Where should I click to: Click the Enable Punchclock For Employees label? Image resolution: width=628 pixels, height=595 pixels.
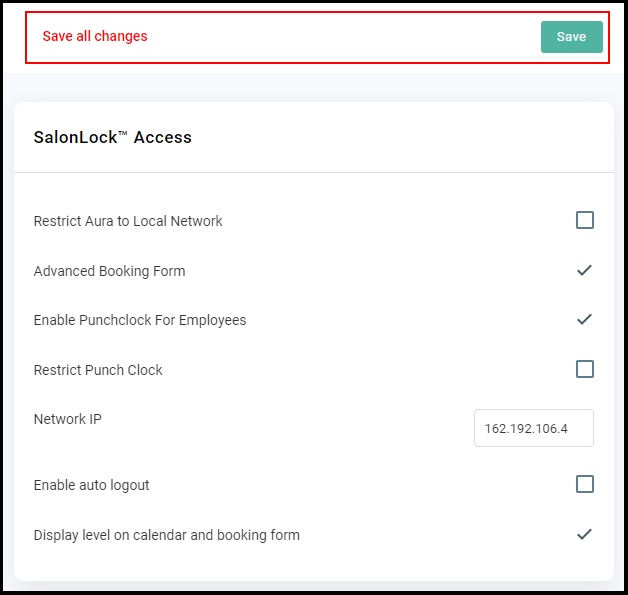pyautogui.click(x=140, y=320)
